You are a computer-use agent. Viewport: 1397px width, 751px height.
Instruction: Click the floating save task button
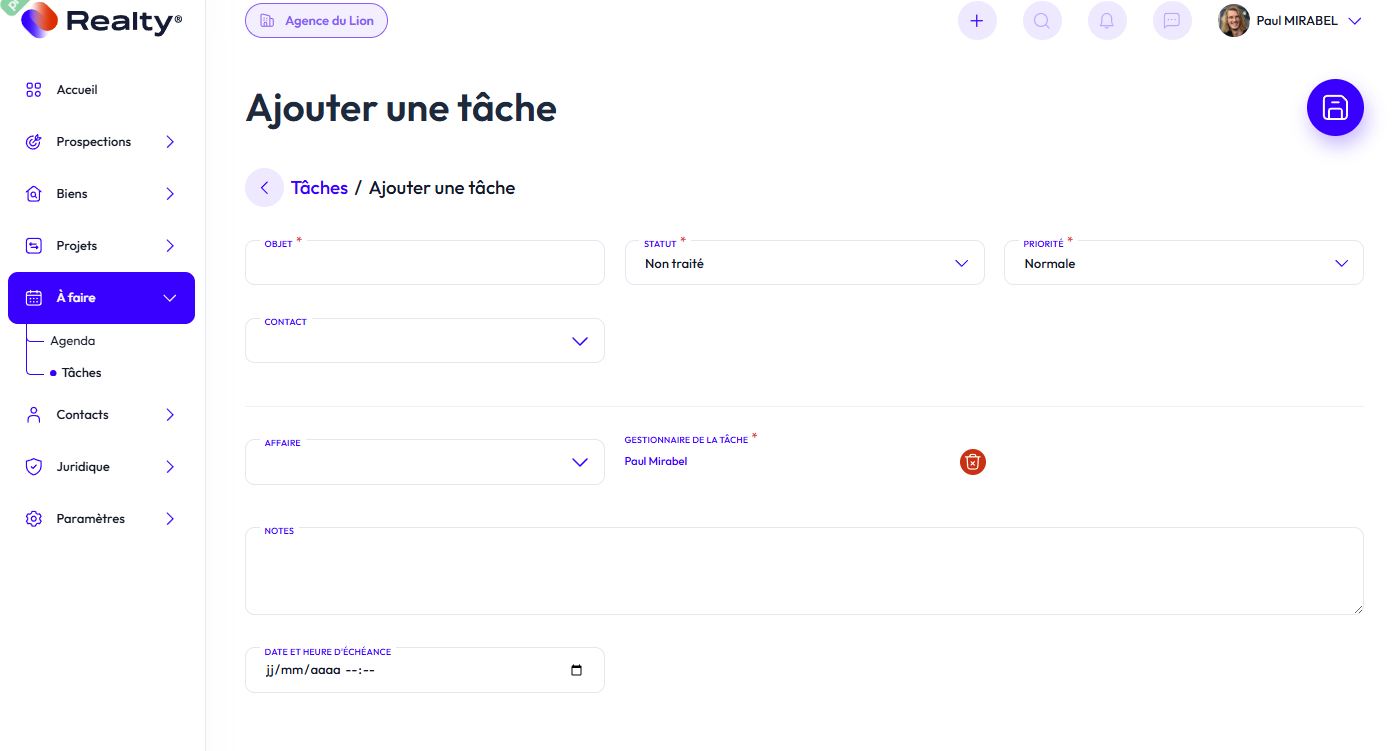click(1335, 107)
